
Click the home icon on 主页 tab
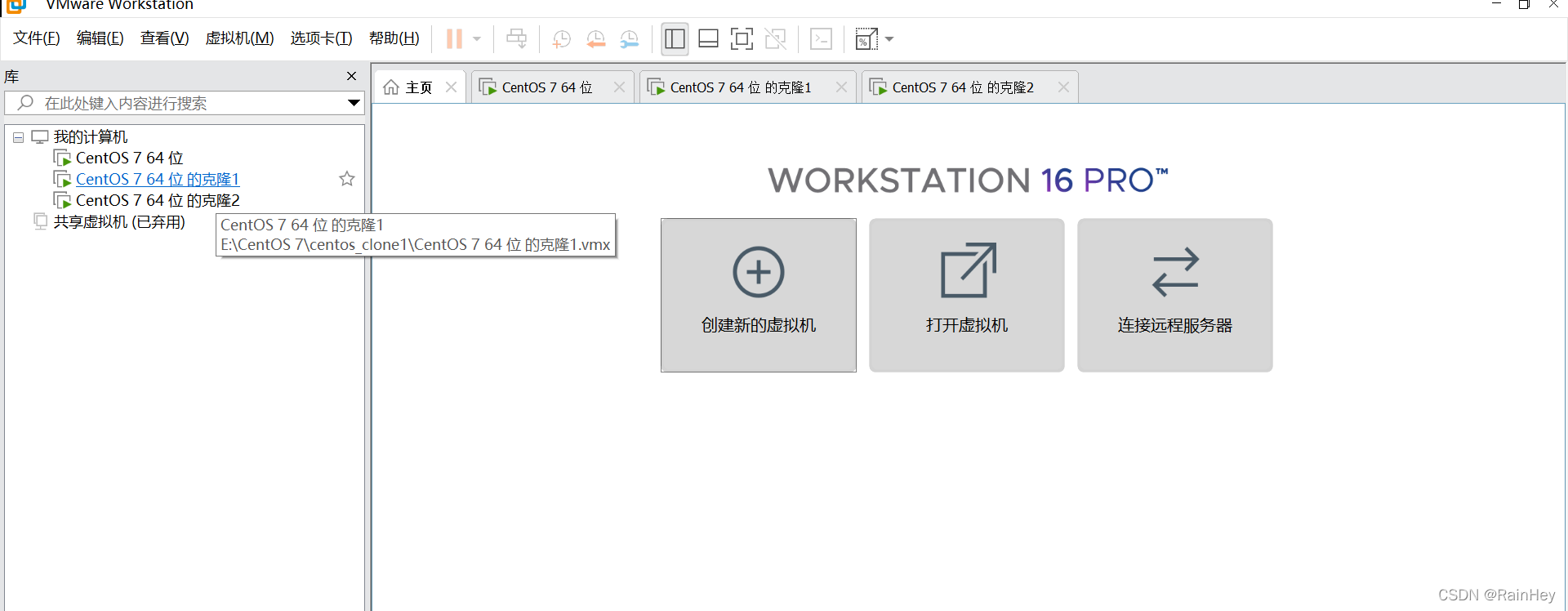point(391,87)
